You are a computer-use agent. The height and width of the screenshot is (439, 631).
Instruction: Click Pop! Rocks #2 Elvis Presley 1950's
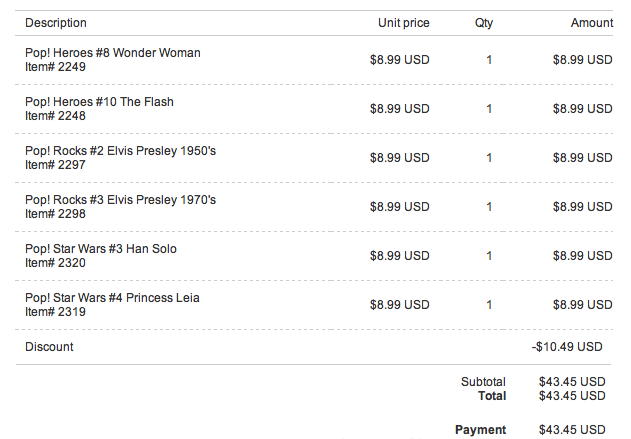coord(120,151)
